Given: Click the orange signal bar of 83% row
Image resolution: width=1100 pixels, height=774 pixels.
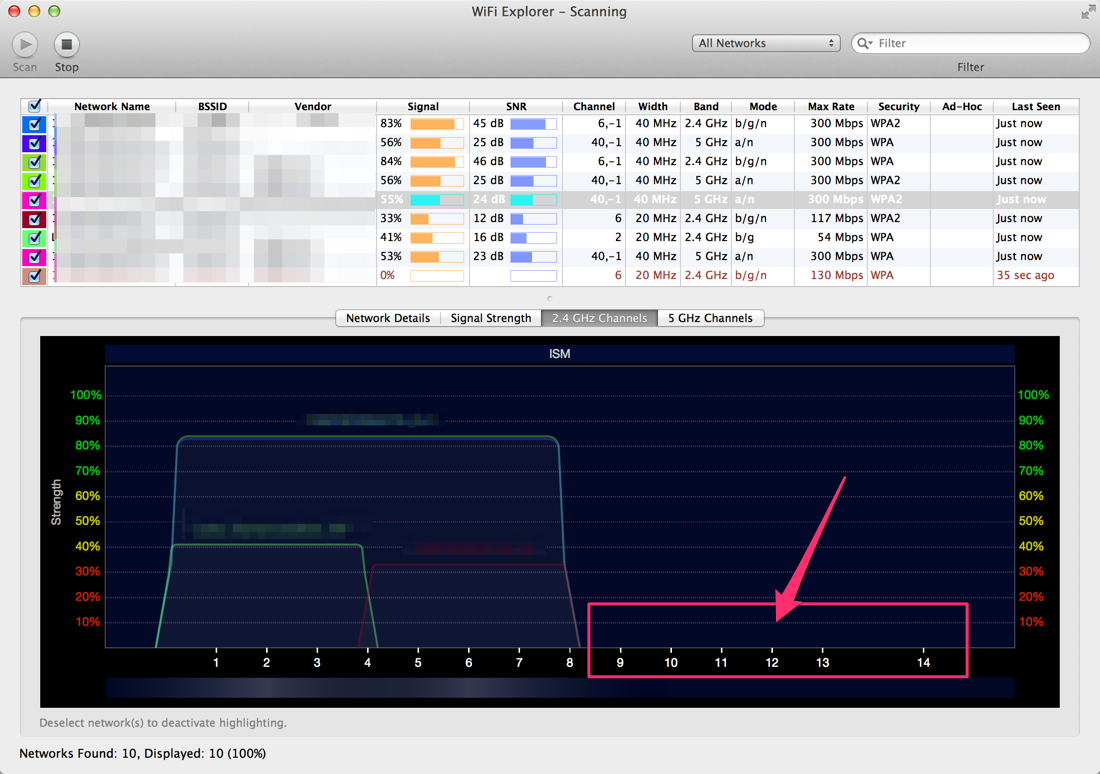Looking at the screenshot, I should tap(437, 124).
